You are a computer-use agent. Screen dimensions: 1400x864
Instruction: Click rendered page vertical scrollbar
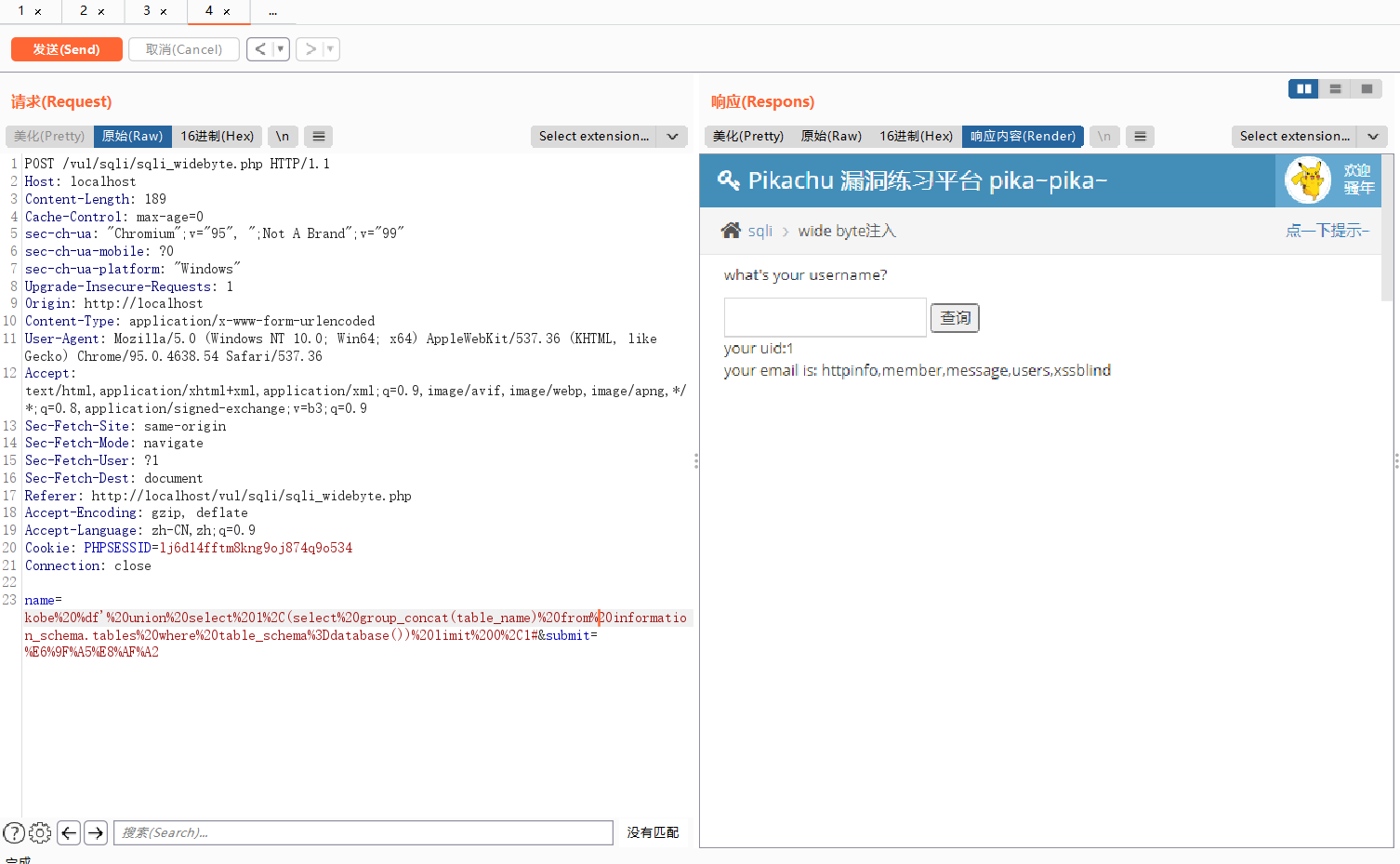pos(1387,228)
